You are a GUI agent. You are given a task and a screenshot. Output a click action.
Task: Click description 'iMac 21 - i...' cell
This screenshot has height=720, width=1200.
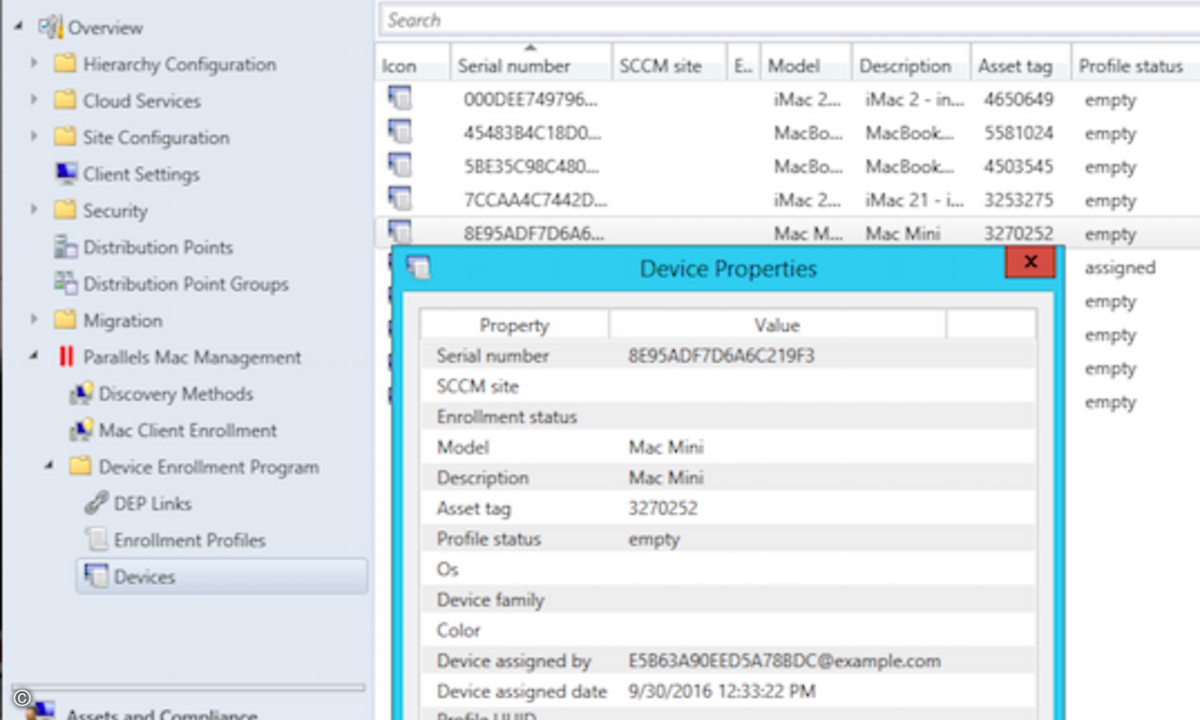(x=914, y=201)
